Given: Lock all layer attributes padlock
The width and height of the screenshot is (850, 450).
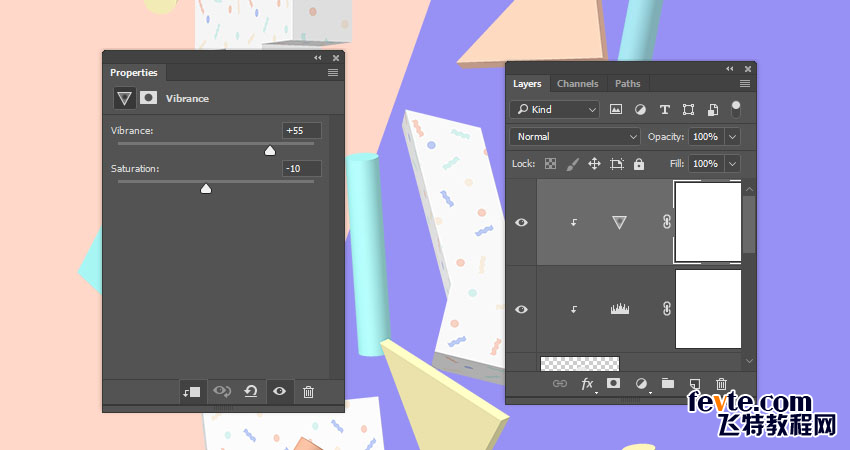Looking at the screenshot, I should click(x=639, y=164).
